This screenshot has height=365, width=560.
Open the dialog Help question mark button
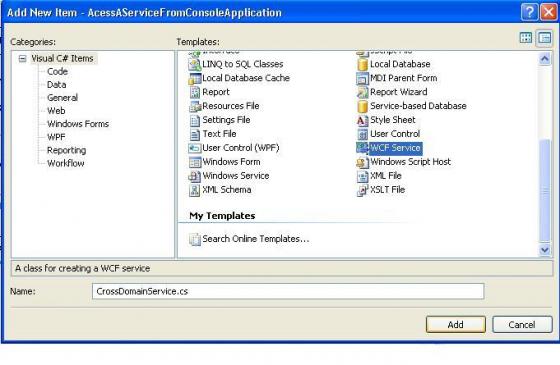click(530, 12)
